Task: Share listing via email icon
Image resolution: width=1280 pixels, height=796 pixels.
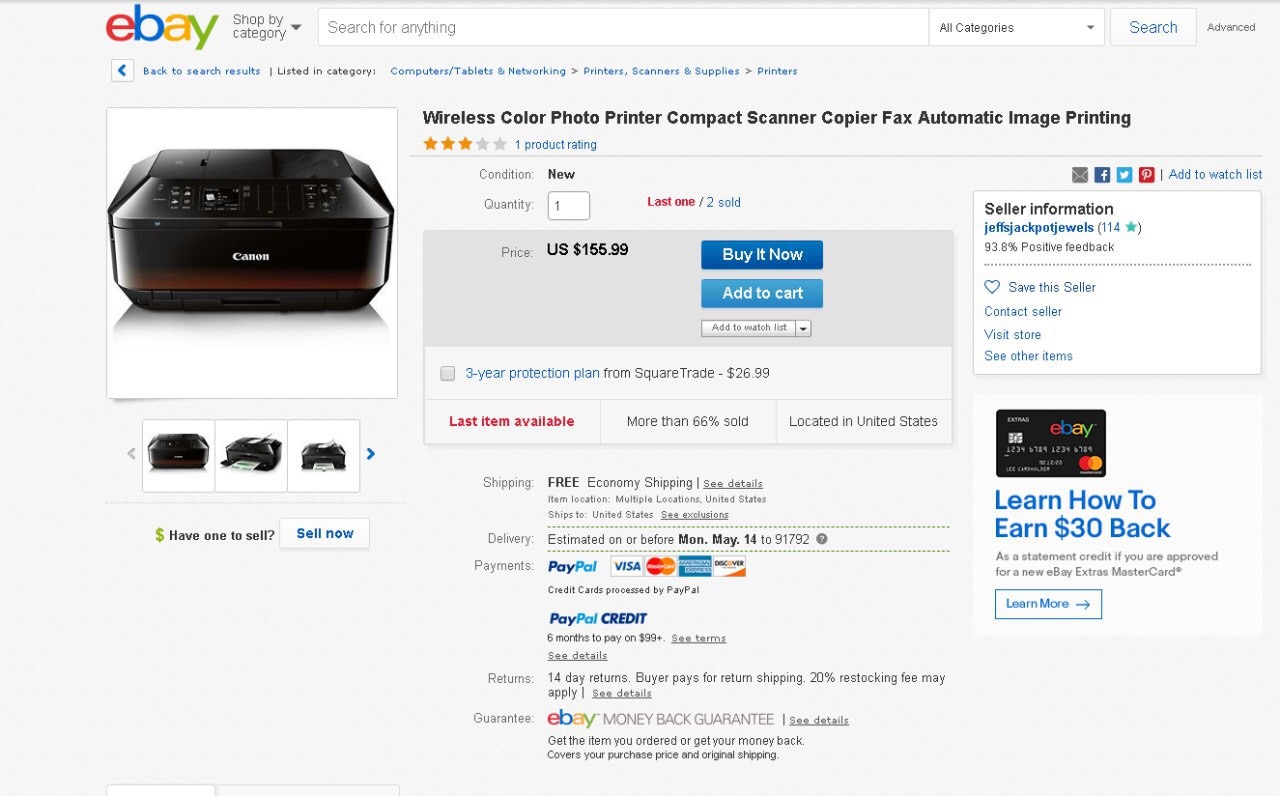Action: [x=1080, y=175]
